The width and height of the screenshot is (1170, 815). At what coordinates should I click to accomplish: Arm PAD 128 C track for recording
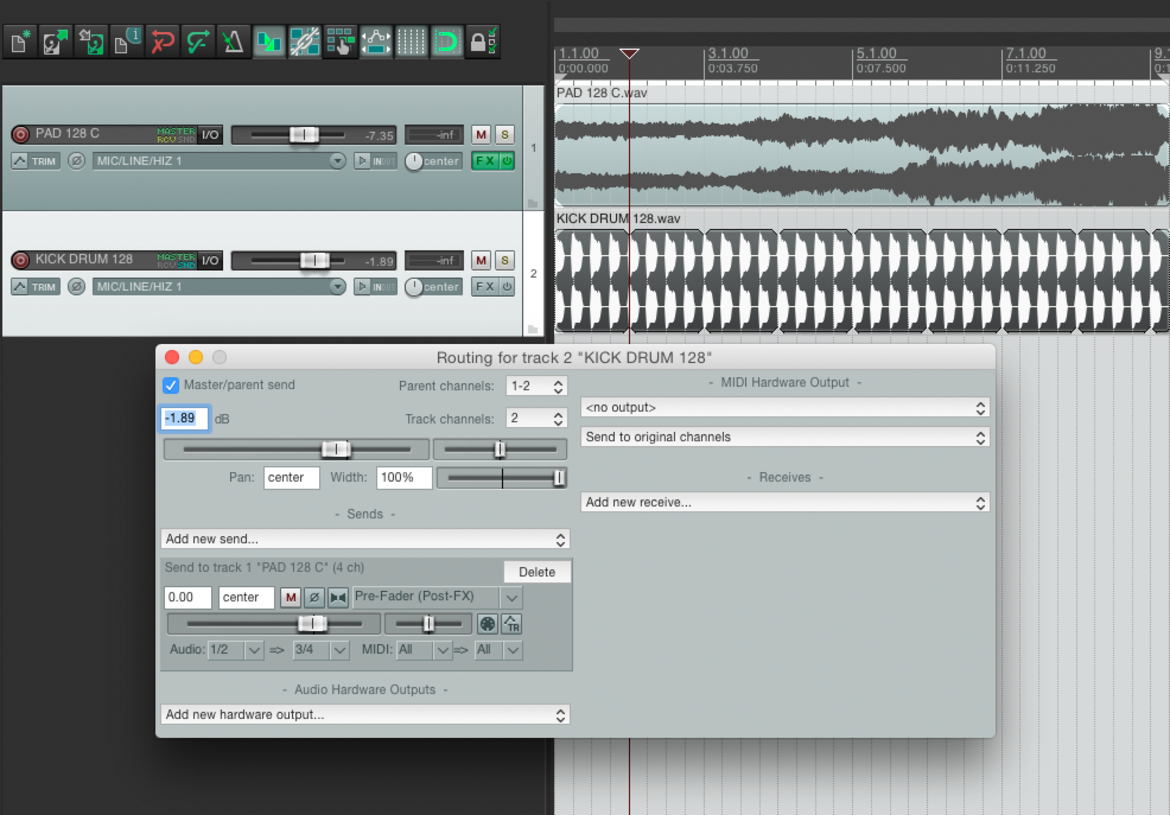click(x=21, y=135)
